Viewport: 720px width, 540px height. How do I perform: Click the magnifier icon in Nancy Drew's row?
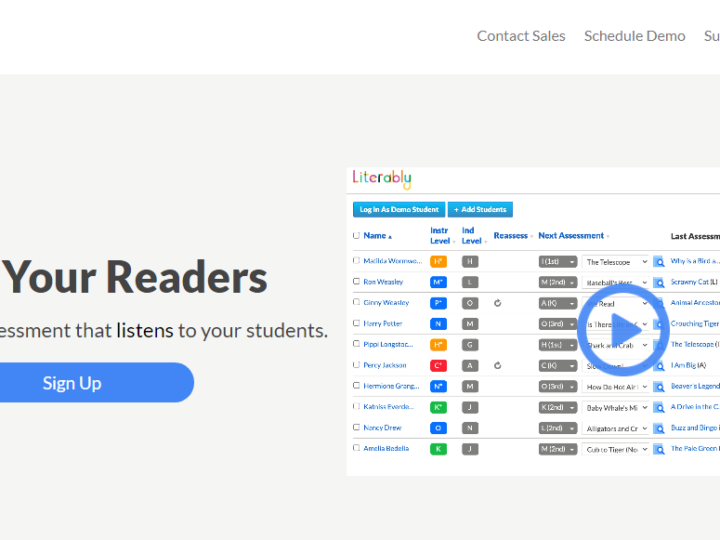point(659,428)
